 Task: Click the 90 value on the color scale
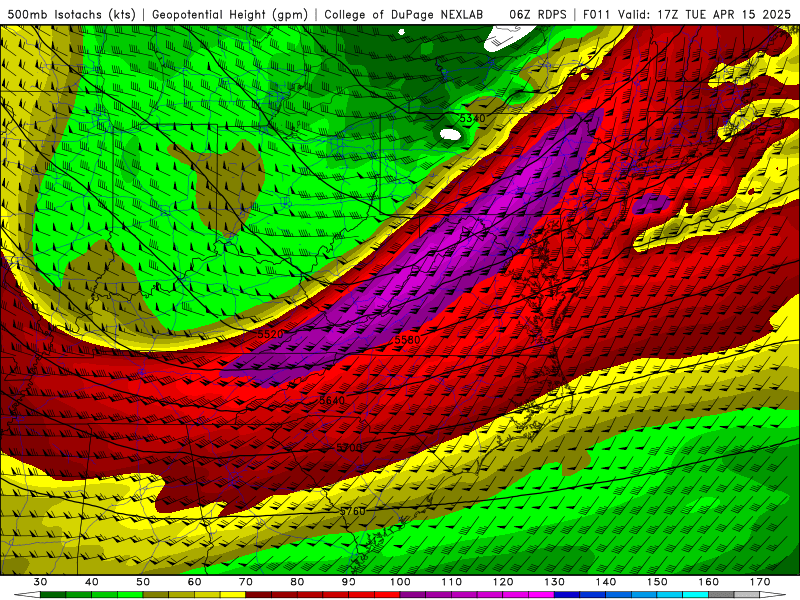(349, 582)
